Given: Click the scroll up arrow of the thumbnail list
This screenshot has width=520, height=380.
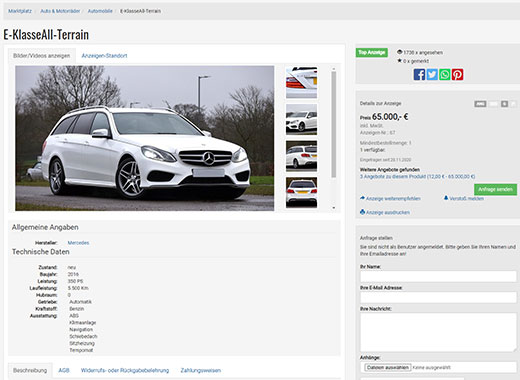Looking at the screenshot, I should tap(334, 69).
